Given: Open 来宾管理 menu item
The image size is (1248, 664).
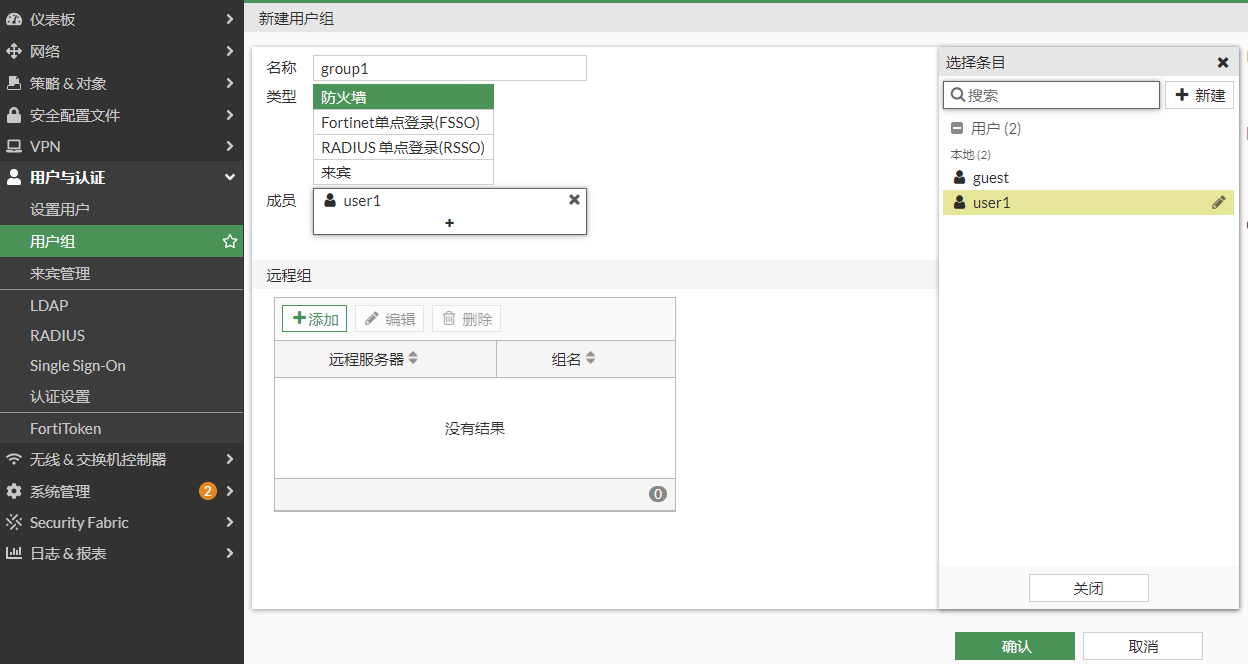Looking at the screenshot, I should pyautogui.click(x=122, y=273).
